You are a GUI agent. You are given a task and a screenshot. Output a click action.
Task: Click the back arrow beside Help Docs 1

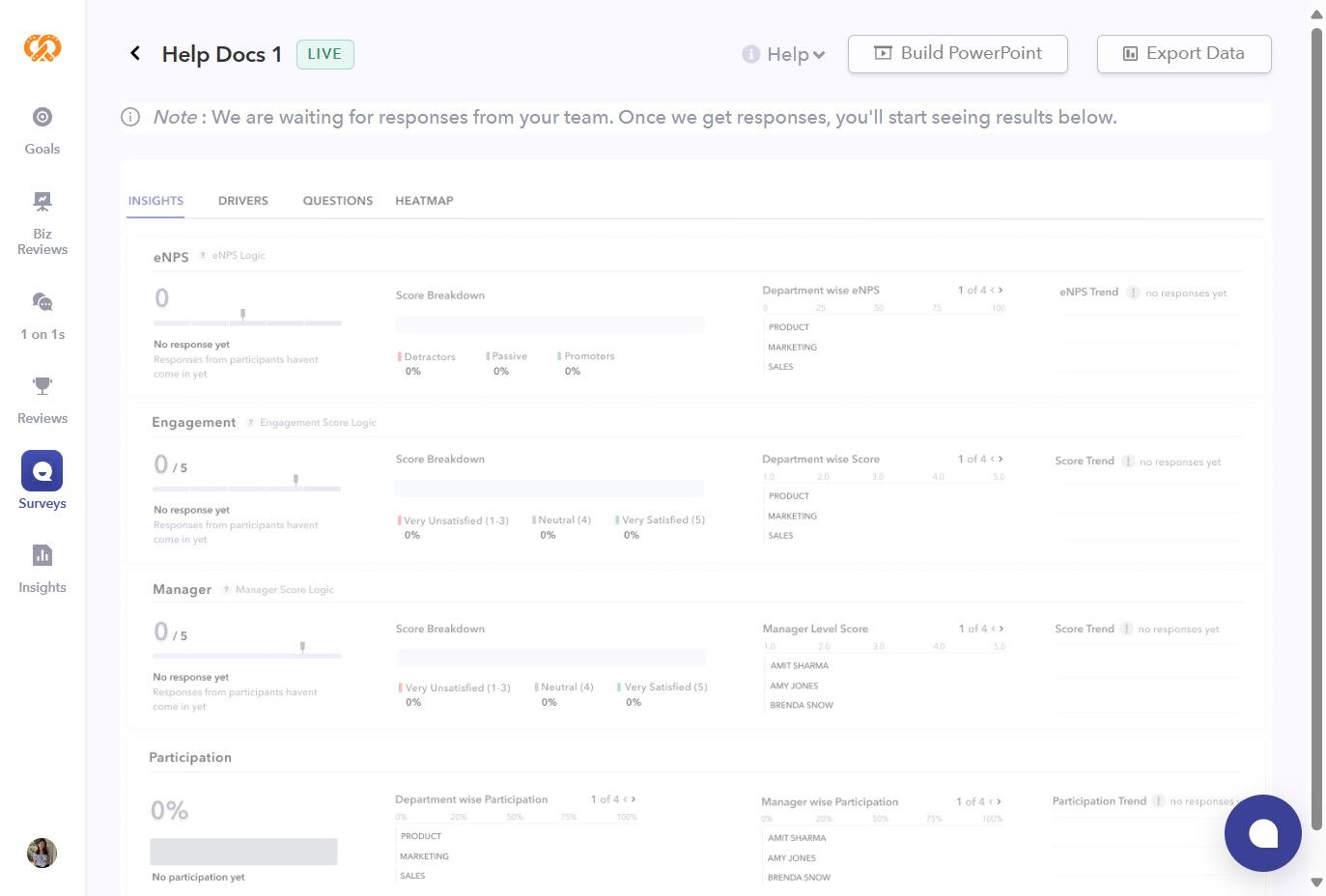(135, 54)
